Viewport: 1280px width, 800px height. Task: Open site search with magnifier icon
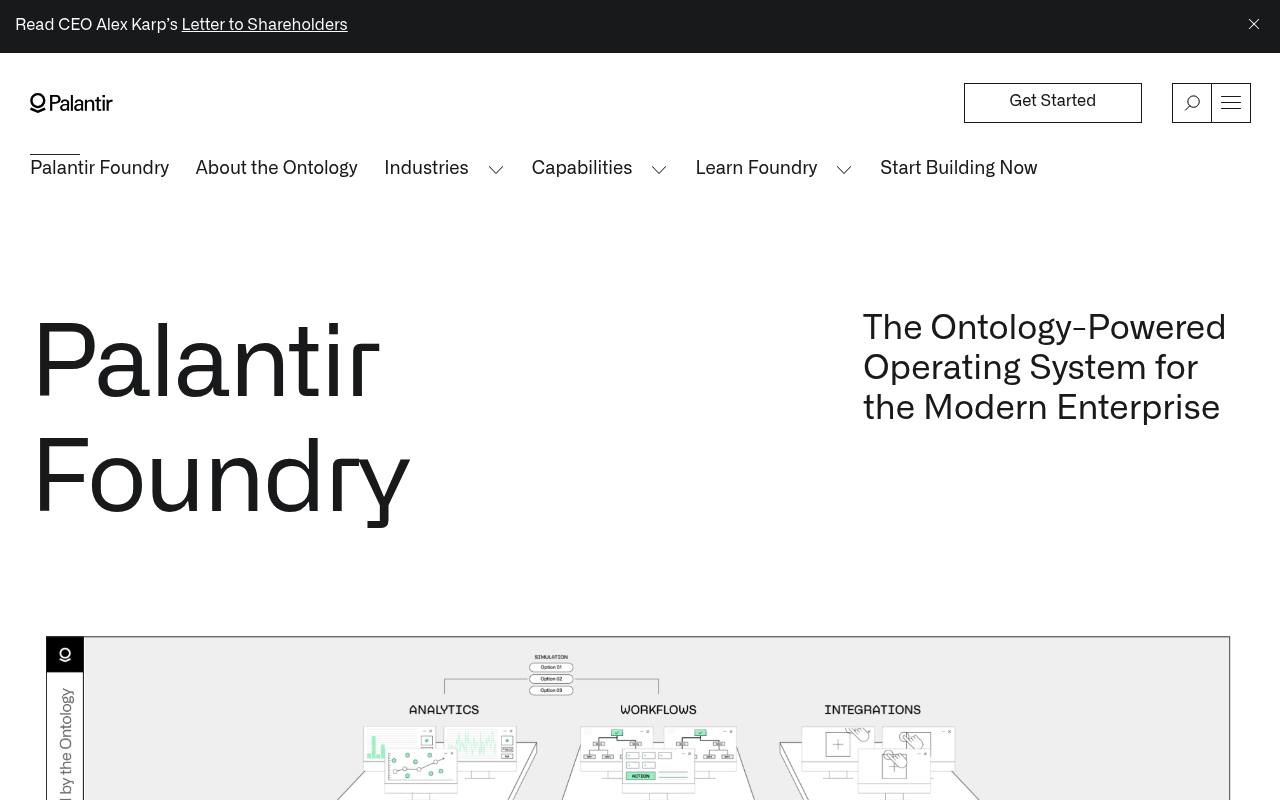point(1191,103)
